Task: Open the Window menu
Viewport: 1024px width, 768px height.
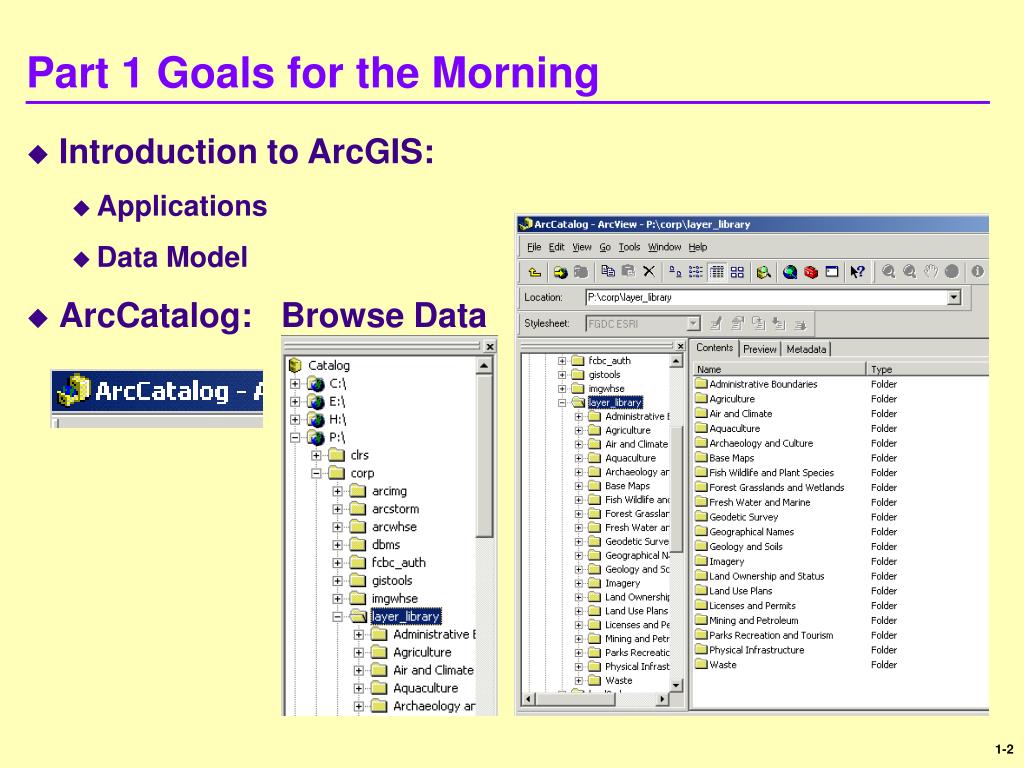Action: click(x=664, y=247)
